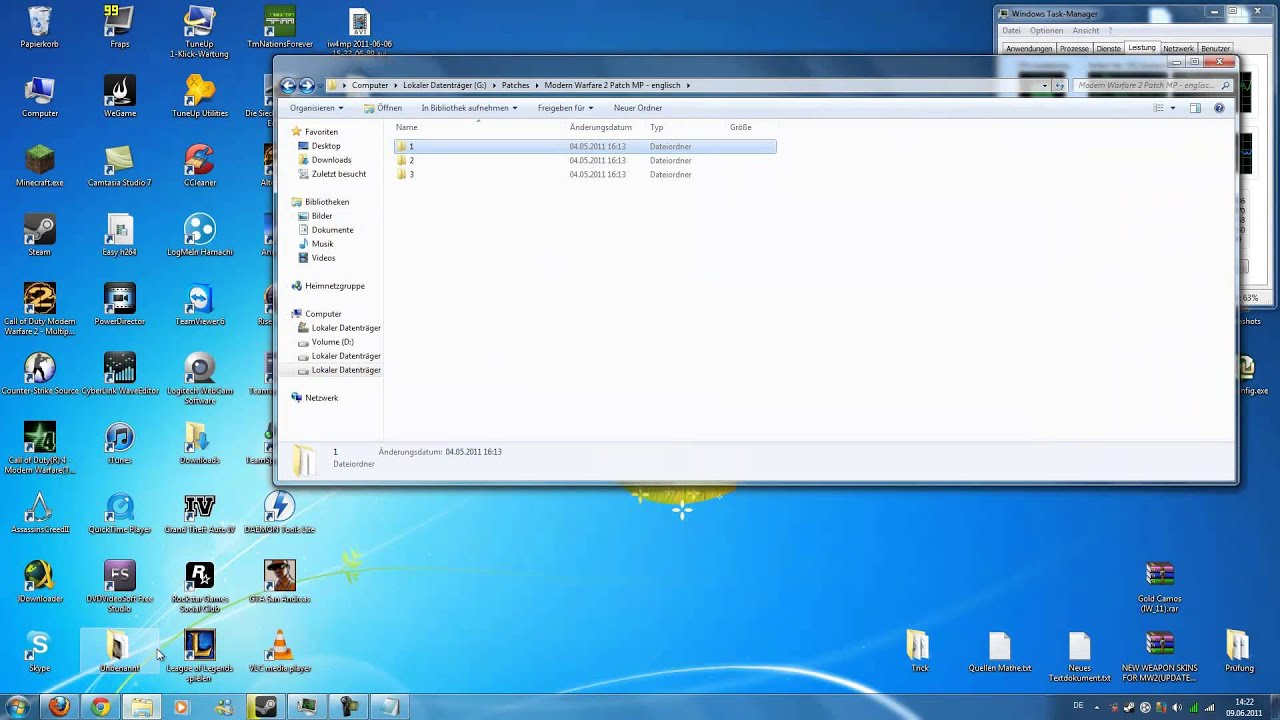Expand the Freigeben für dropdown

(x=565, y=107)
